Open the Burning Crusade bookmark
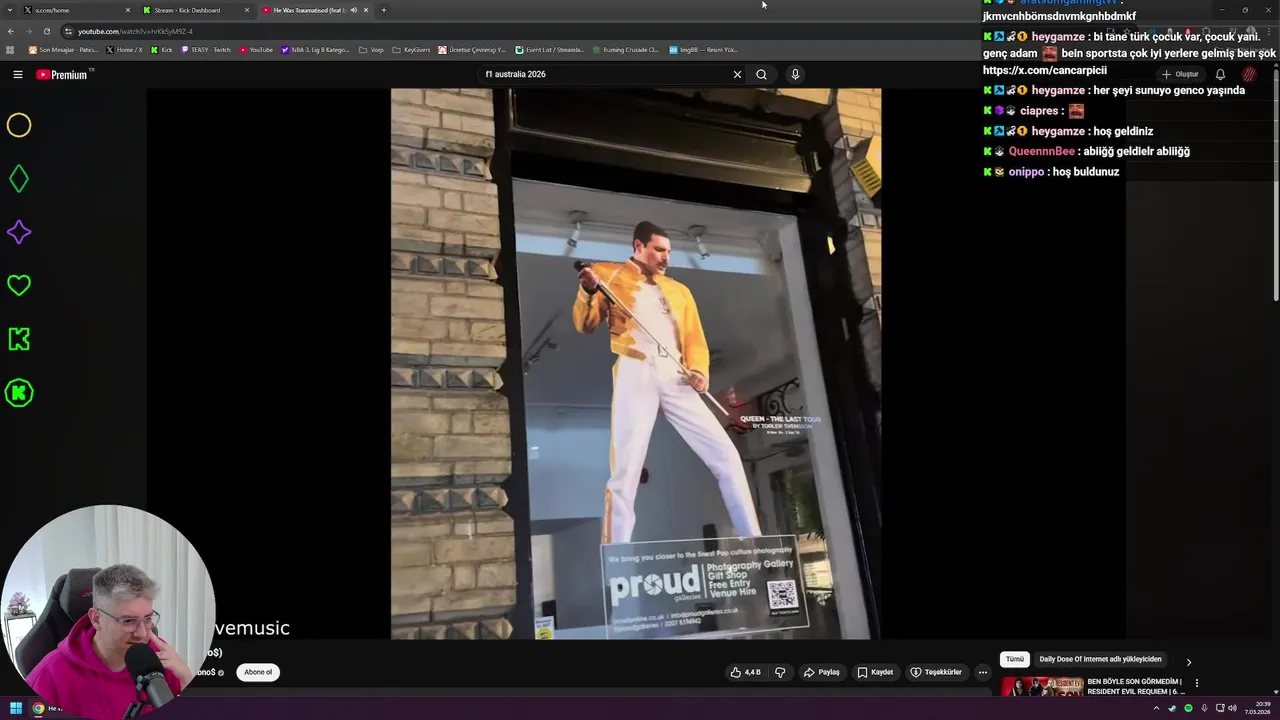 pos(625,49)
